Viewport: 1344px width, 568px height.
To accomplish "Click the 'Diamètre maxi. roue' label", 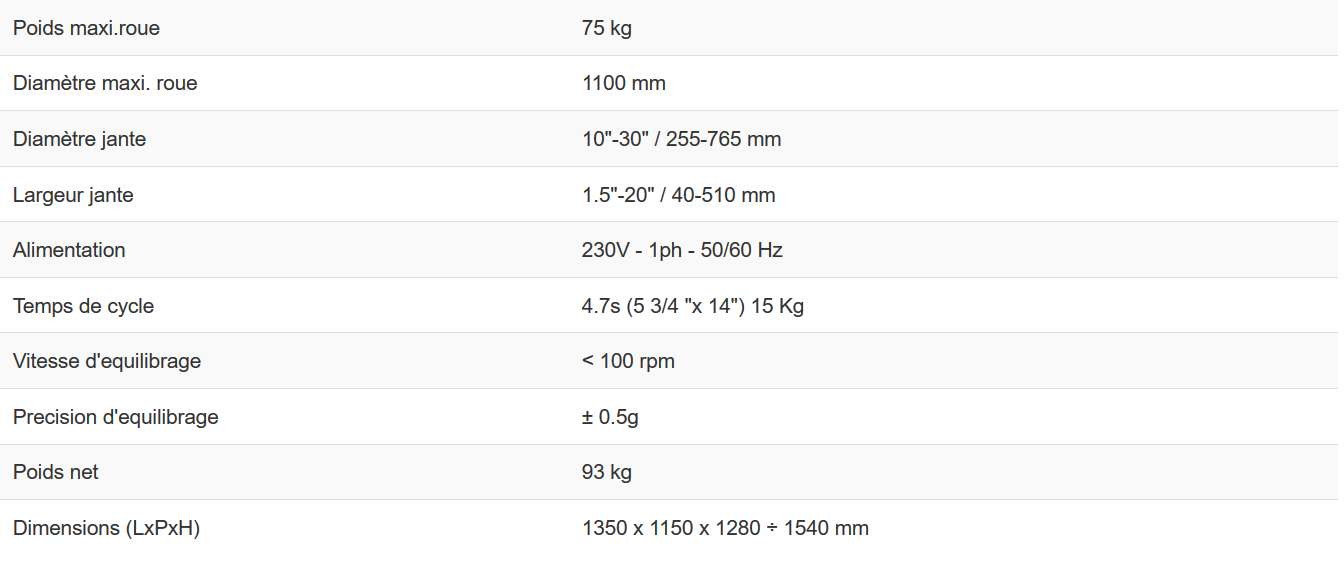I will click(105, 83).
